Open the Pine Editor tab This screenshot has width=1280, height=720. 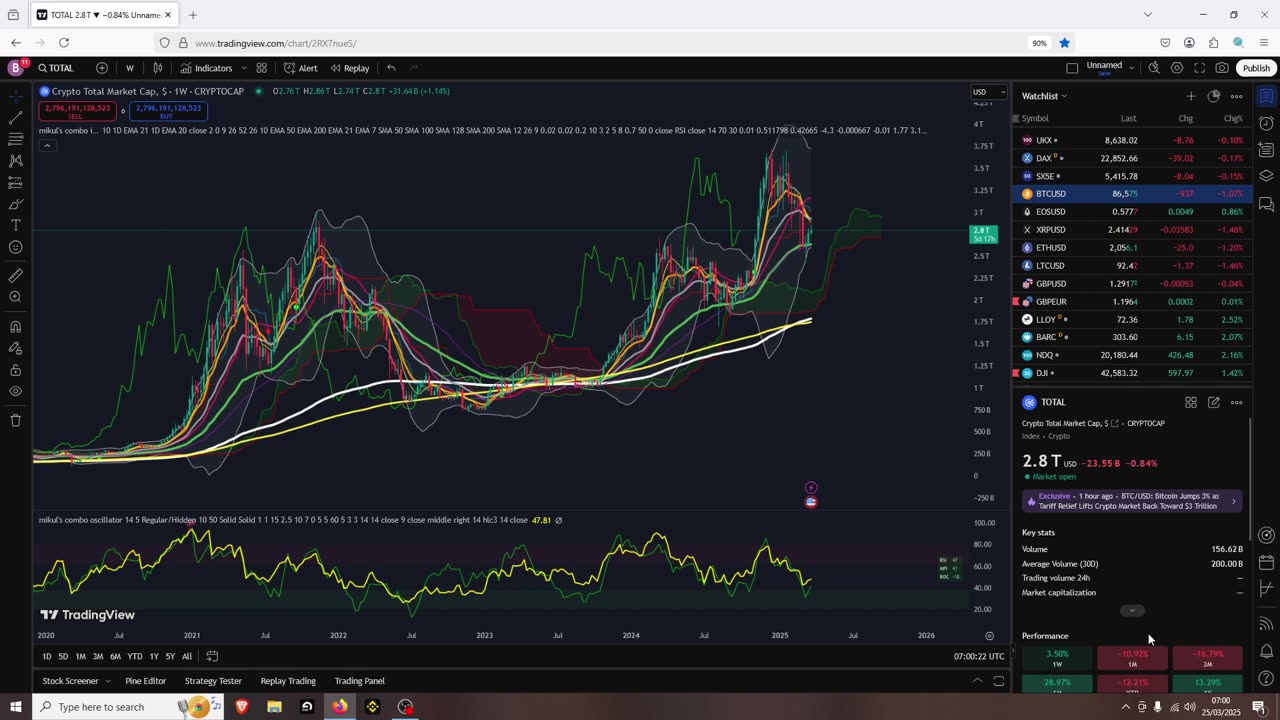(145, 681)
